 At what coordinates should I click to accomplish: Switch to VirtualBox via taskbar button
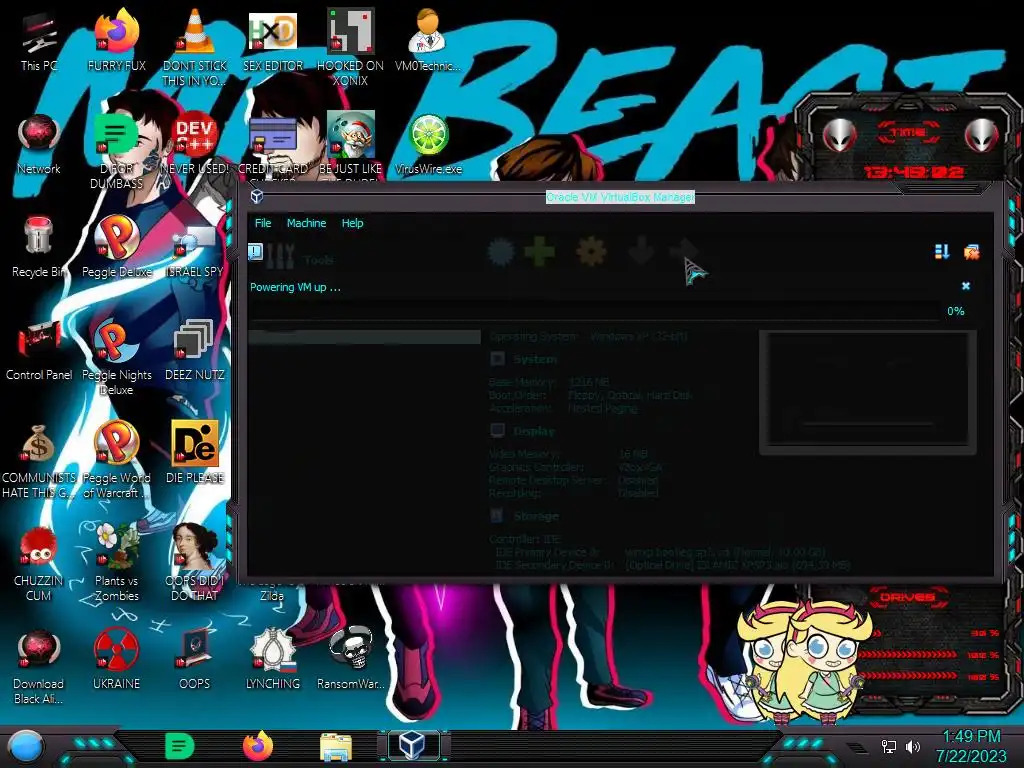coord(413,745)
